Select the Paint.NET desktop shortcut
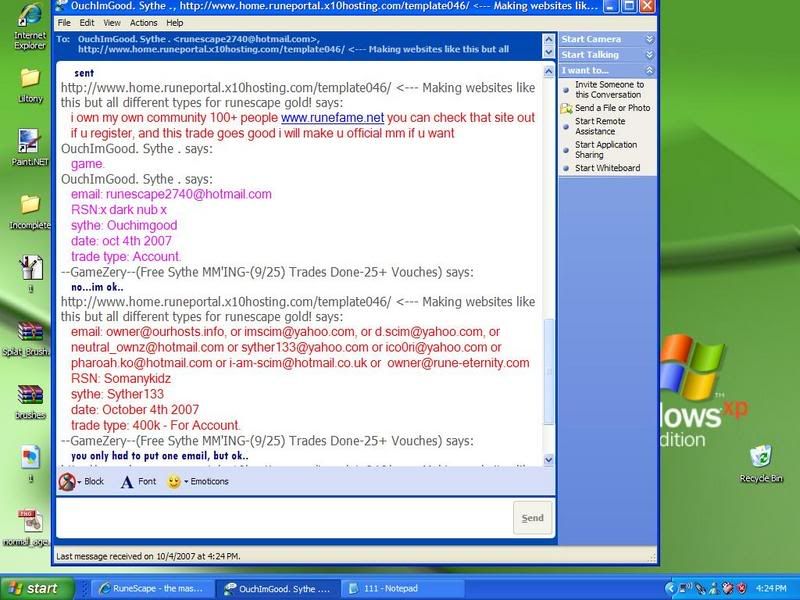Screen dimensions: 800x600 click(30, 147)
